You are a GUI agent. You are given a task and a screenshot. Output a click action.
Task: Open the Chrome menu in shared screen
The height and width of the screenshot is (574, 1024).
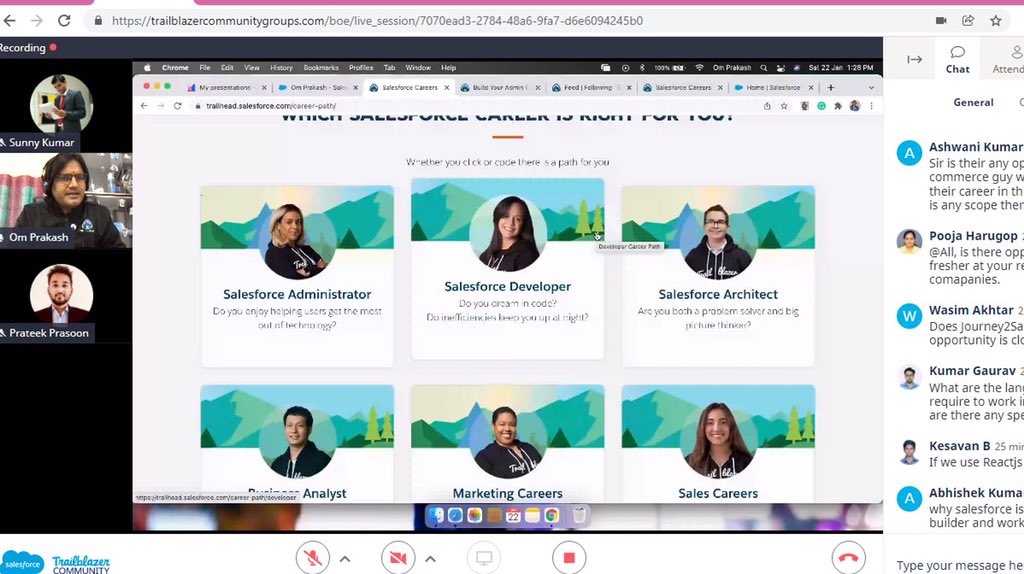pyautogui.click(x=175, y=68)
